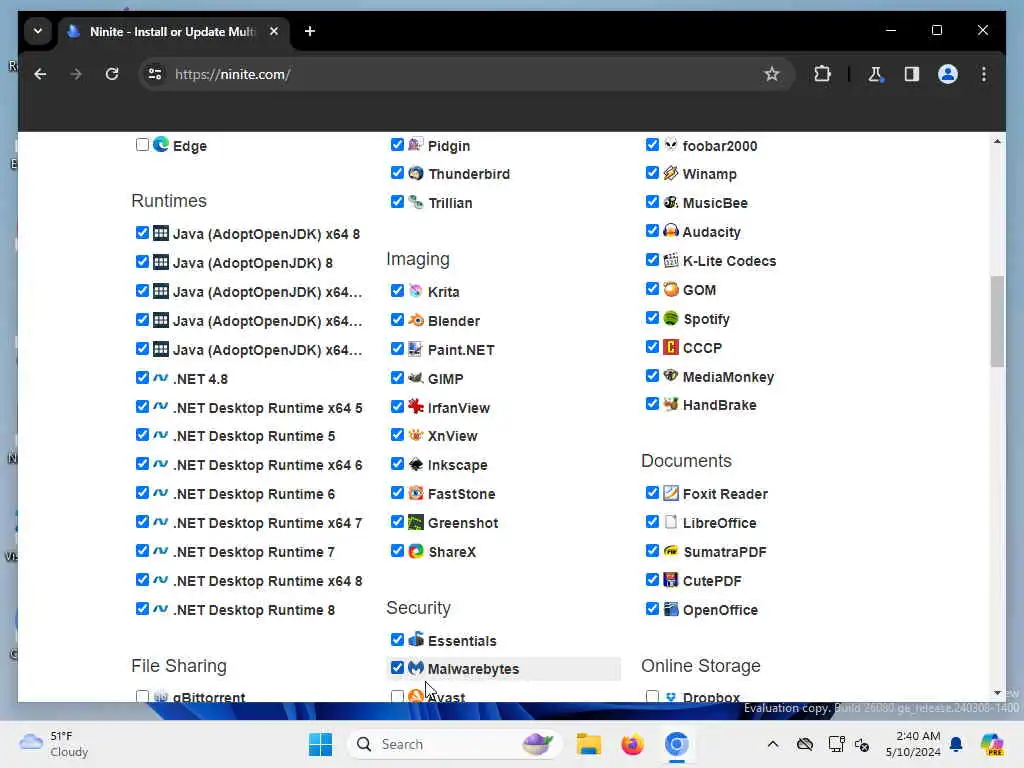Click the Pidgin app icon
Screen dimensions: 1024x768
[x=416, y=144]
